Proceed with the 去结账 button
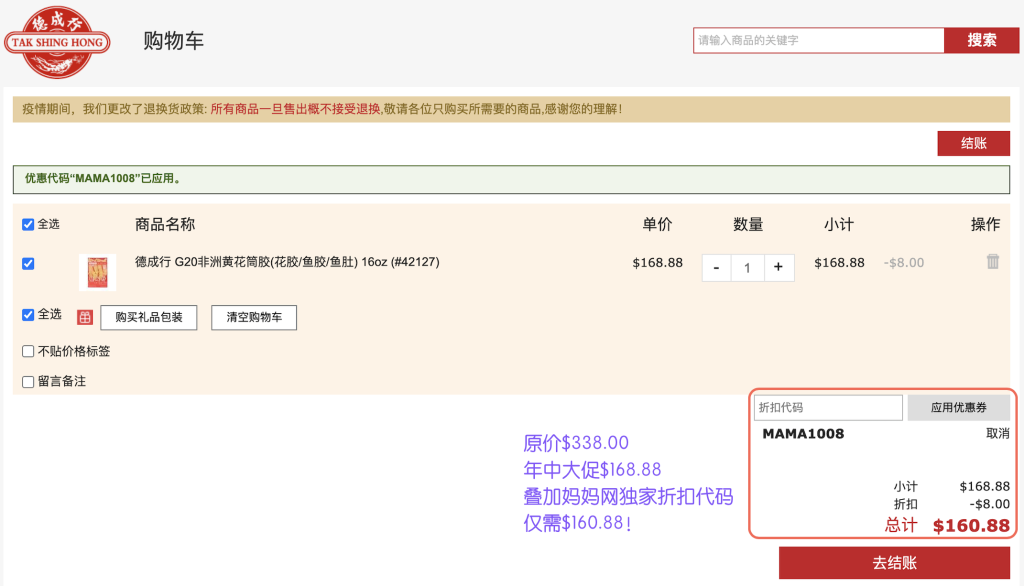The width and height of the screenshot is (1024, 586). 895,563
